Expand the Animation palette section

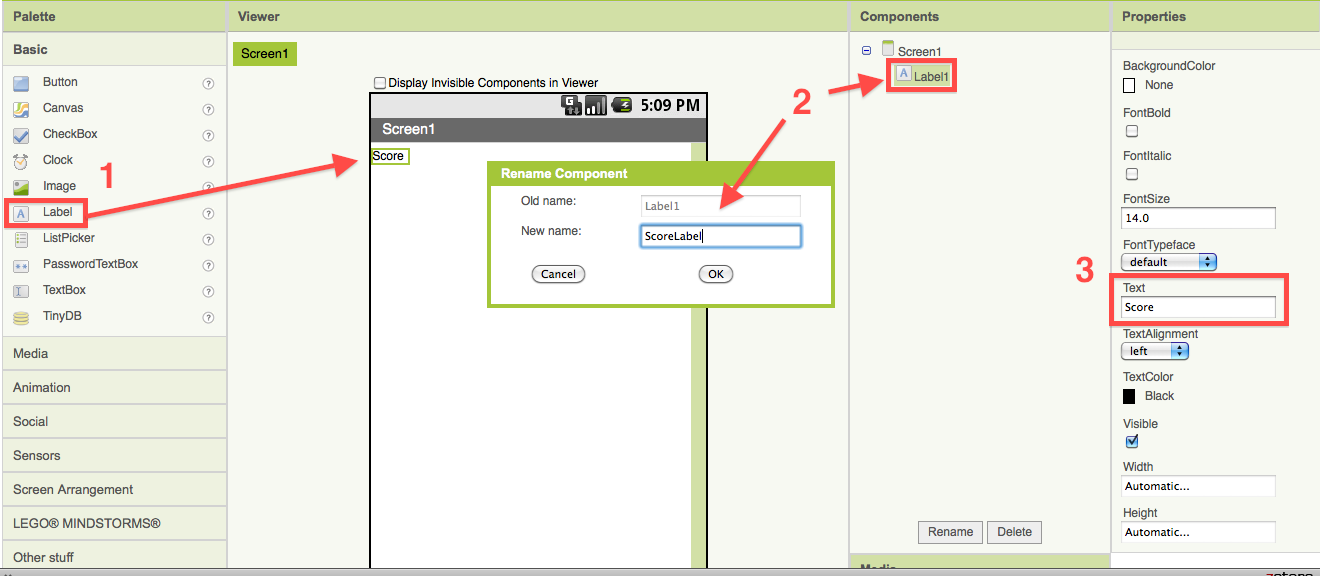point(113,388)
